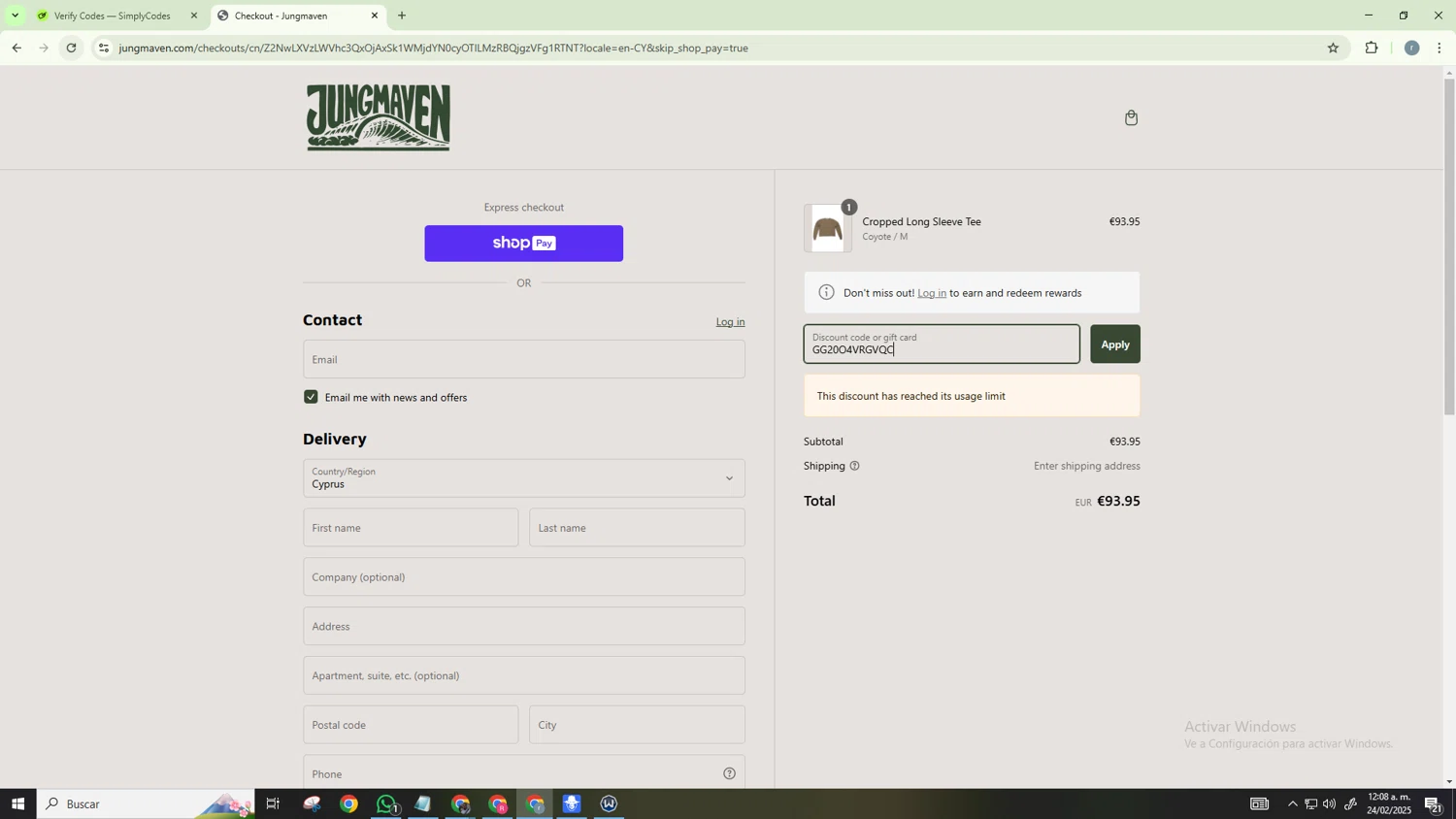Show hidden system tray icons
Viewport: 1456px width, 819px height.
click(x=1292, y=803)
